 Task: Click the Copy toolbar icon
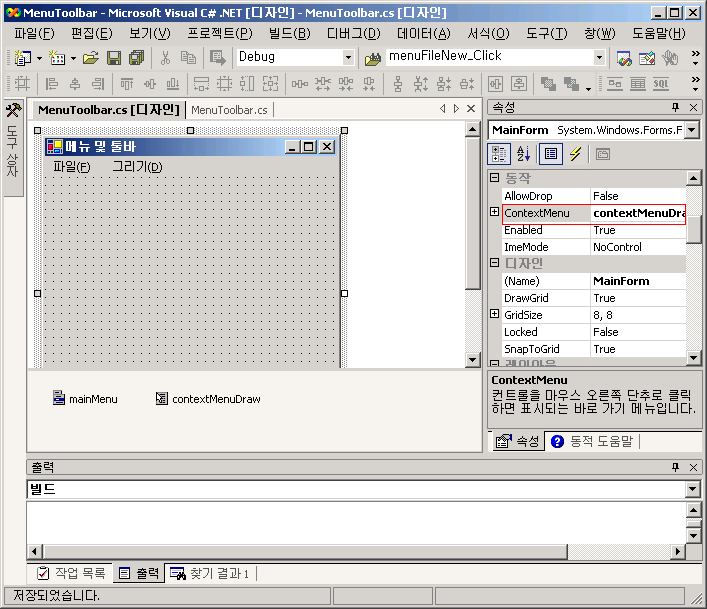coord(188,58)
